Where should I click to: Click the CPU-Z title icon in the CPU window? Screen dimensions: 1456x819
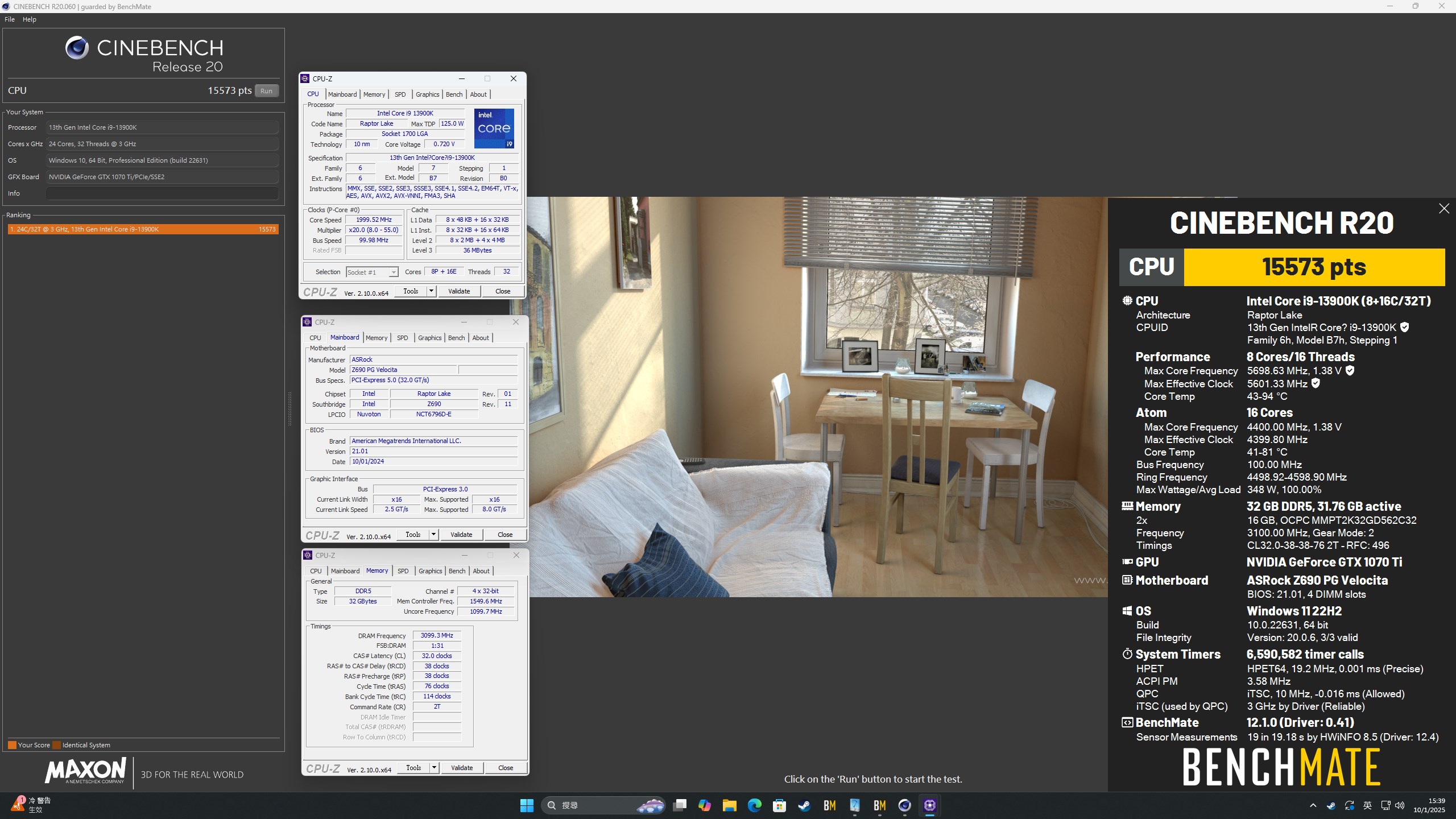pos(305,78)
